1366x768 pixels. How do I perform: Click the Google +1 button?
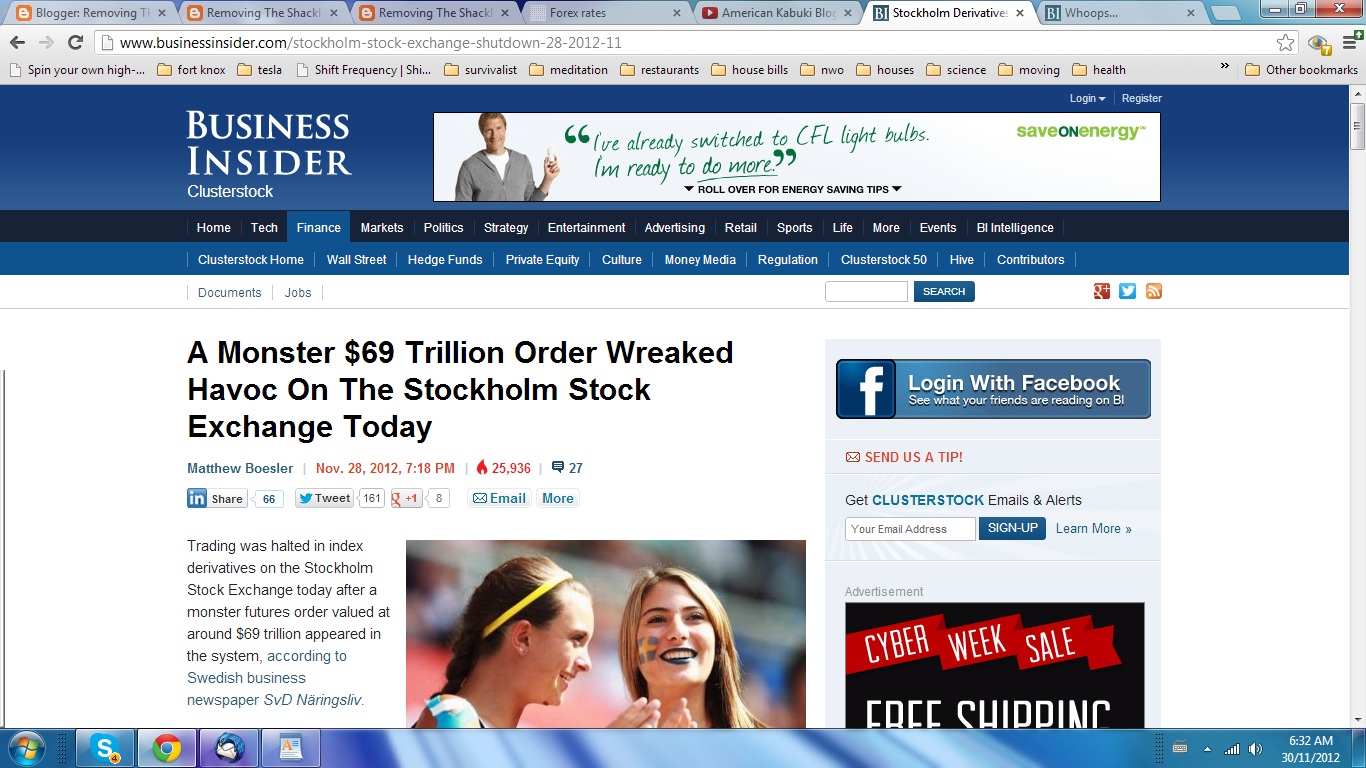pyautogui.click(x=407, y=498)
